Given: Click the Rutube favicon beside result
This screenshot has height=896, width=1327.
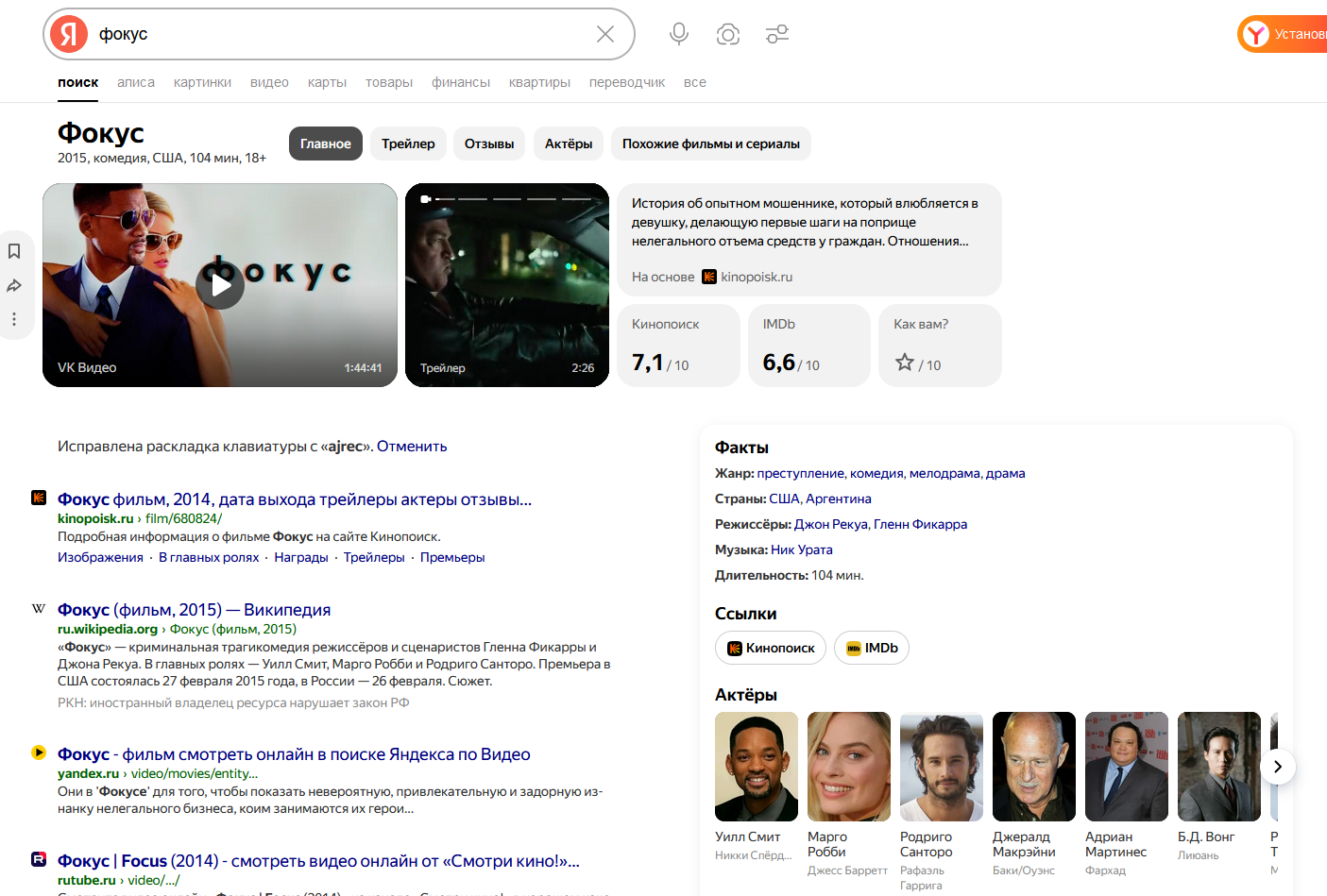Looking at the screenshot, I should point(39,859).
